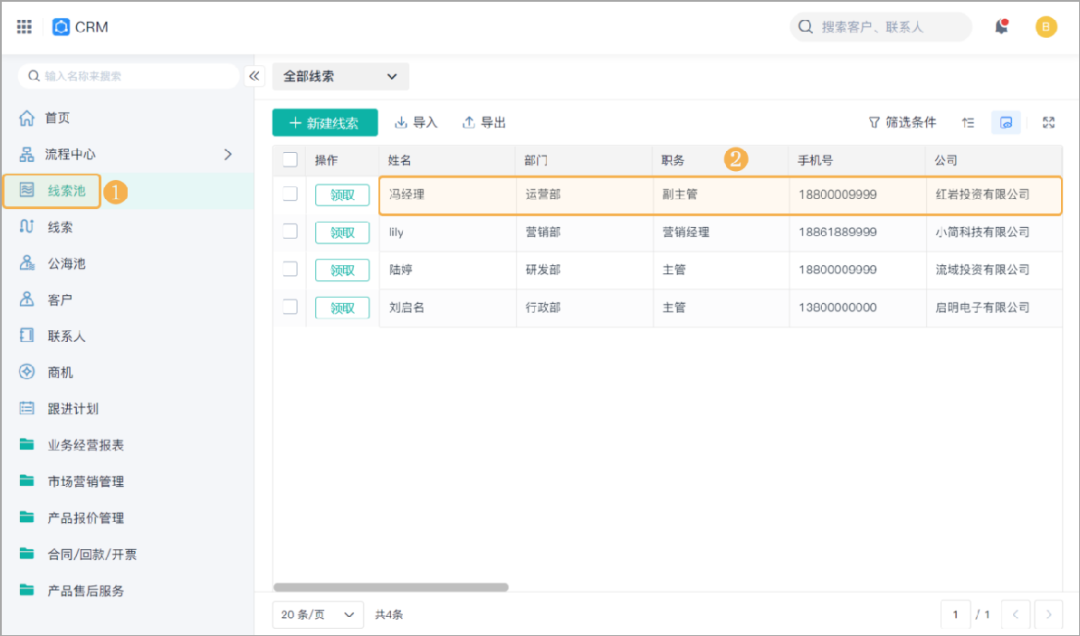Open the column sorting settings icon

[968, 122]
